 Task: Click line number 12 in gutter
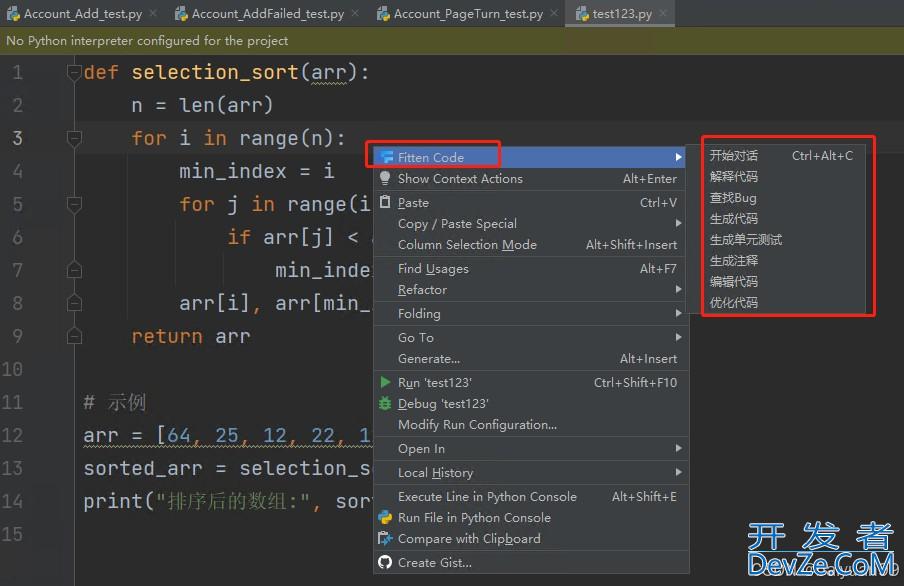coord(12,435)
